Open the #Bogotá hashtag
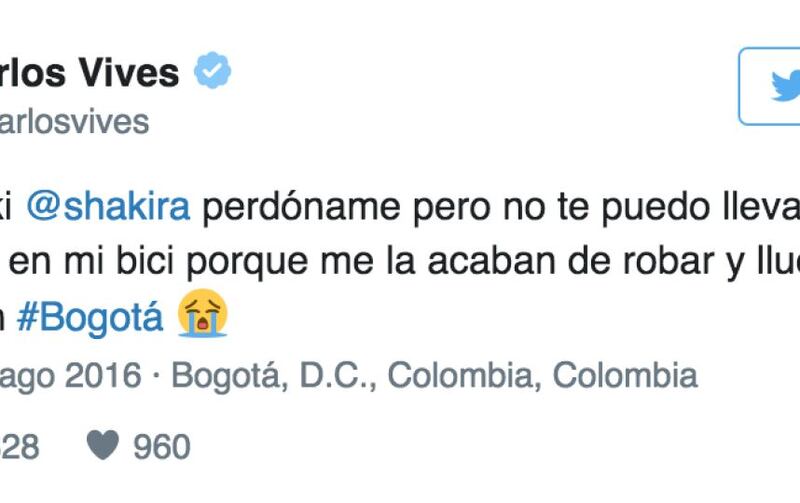Viewport: 800px width, 503px height. coord(90,317)
